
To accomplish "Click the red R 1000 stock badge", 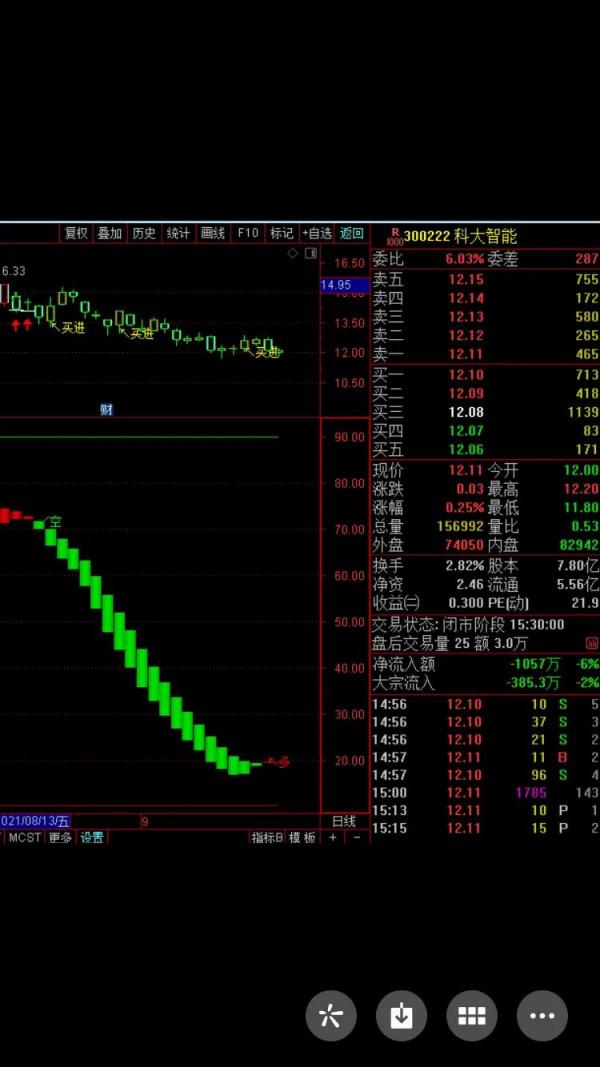I will [x=393, y=237].
